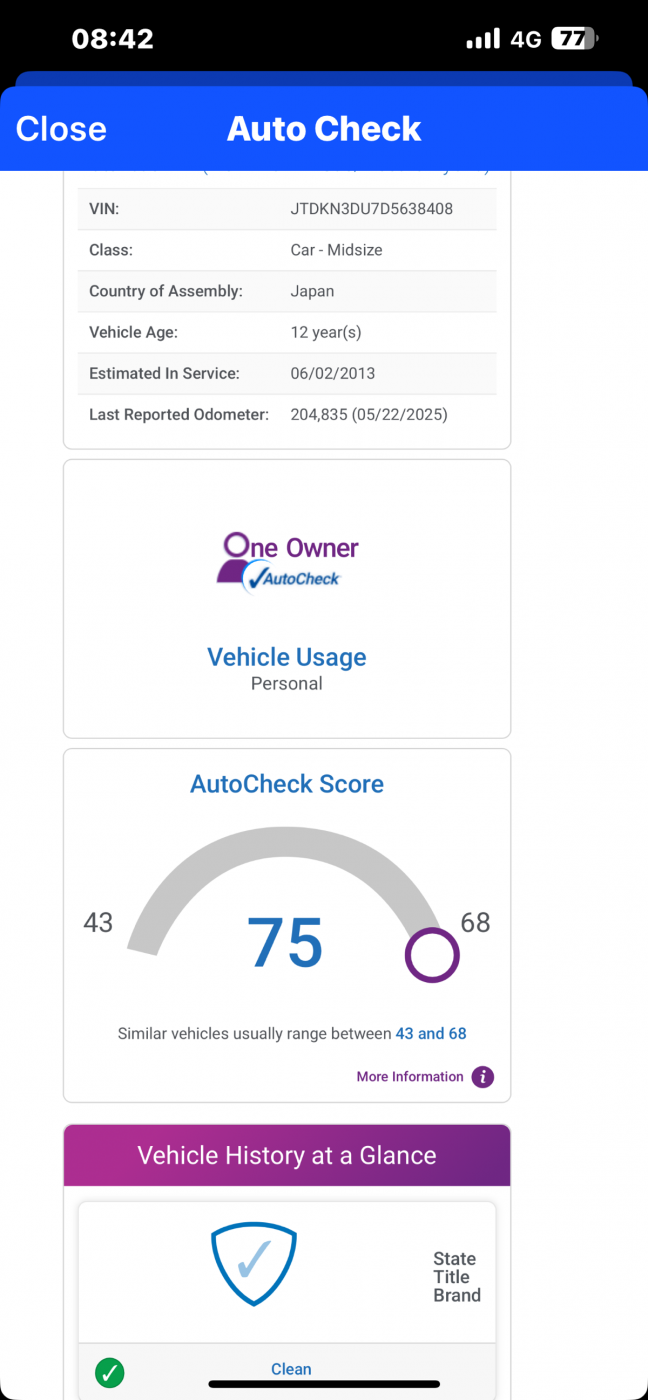Tap the Clean title status link
648x1400 pixels.
[291, 1369]
